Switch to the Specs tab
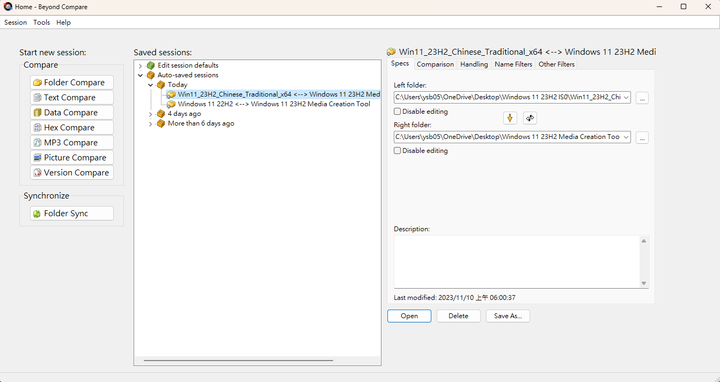The image size is (720, 382). coord(400,64)
